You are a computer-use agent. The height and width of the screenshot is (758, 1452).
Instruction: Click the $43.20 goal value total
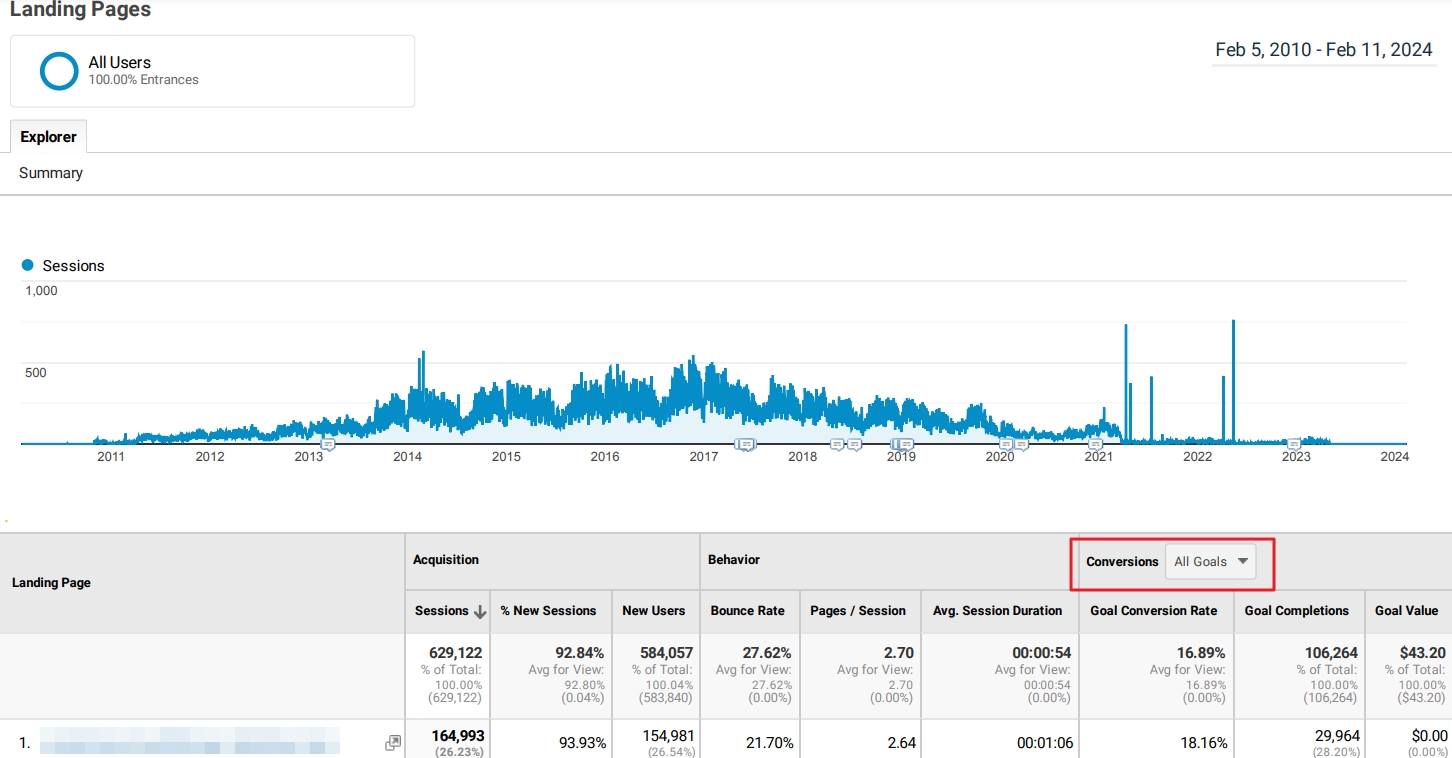(x=1424, y=652)
